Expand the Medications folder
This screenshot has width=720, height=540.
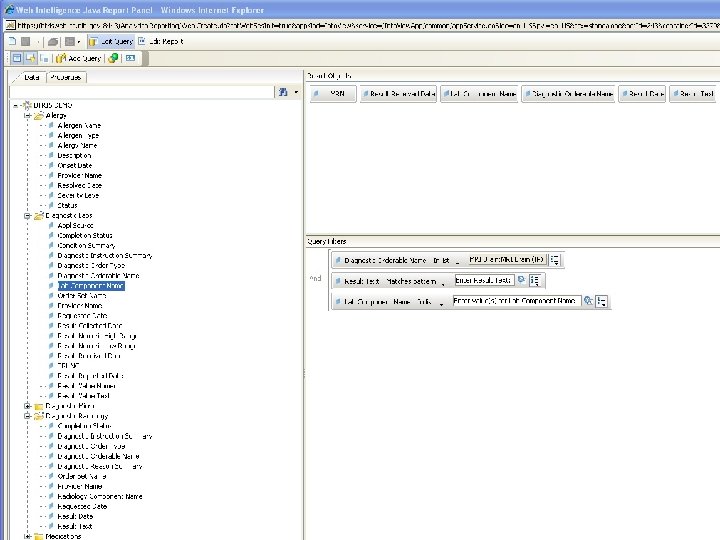pos(28,536)
